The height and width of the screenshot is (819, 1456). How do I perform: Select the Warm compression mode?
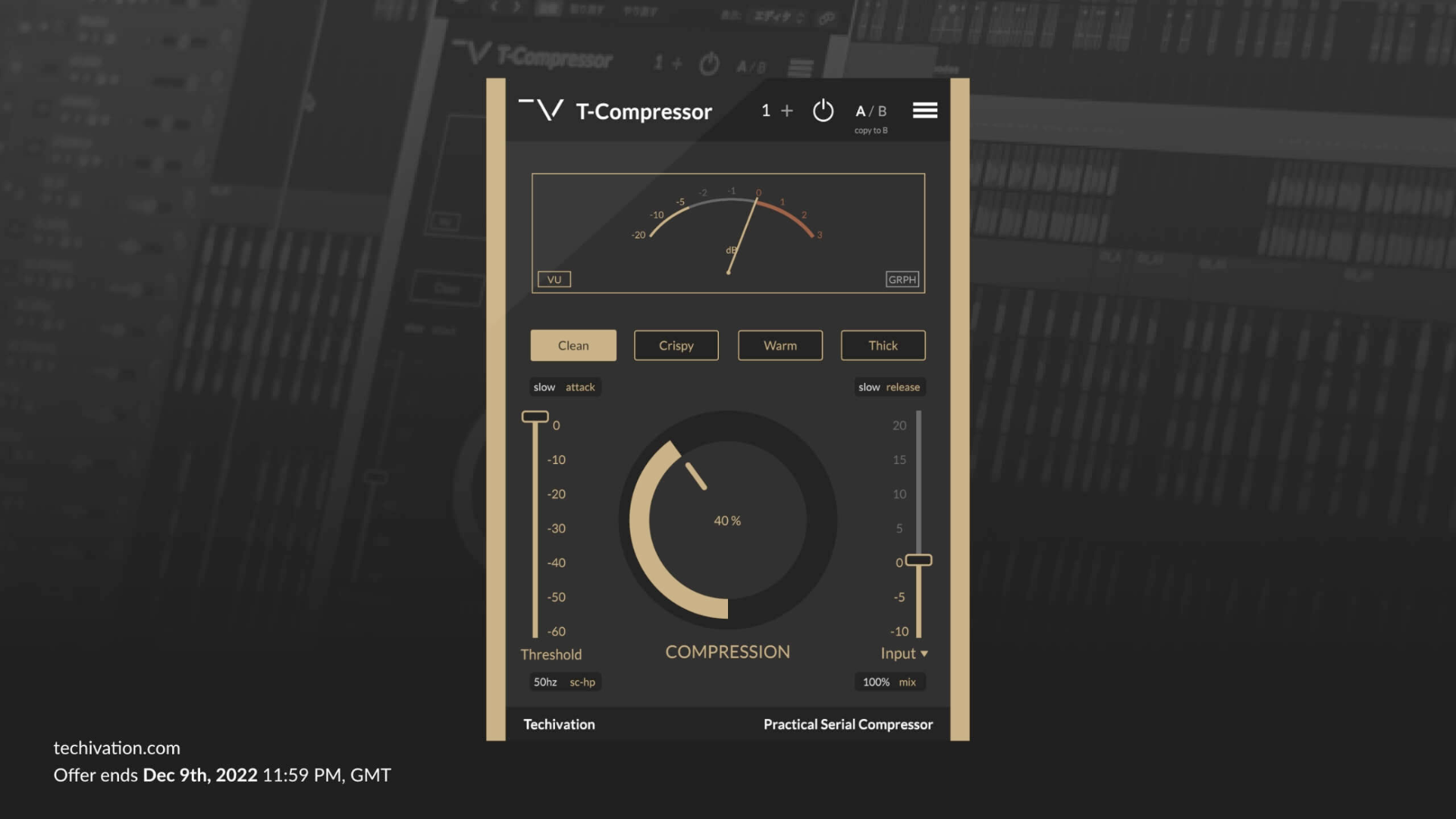click(780, 345)
